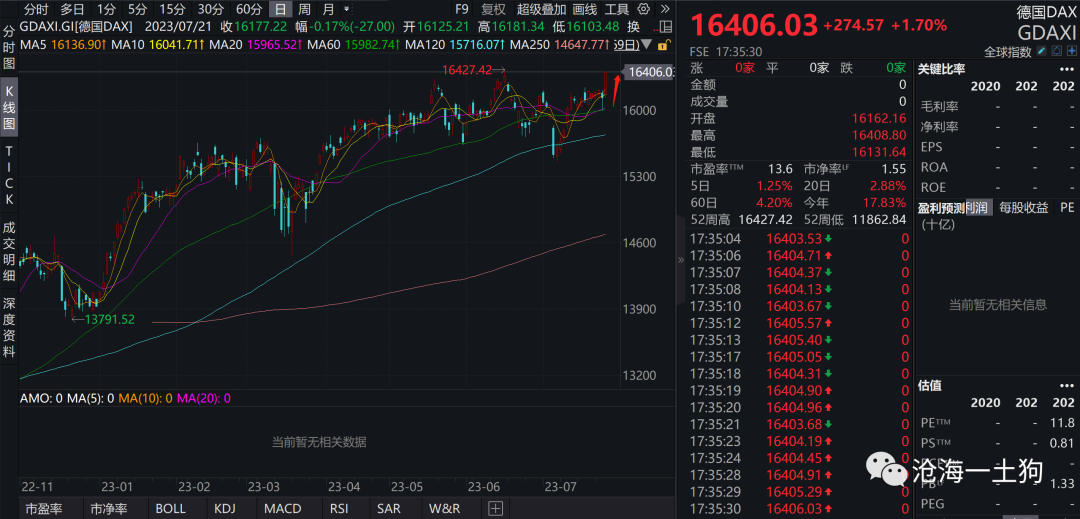
Task: Select the SAR indicator tab
Action: tap(389, 509)
